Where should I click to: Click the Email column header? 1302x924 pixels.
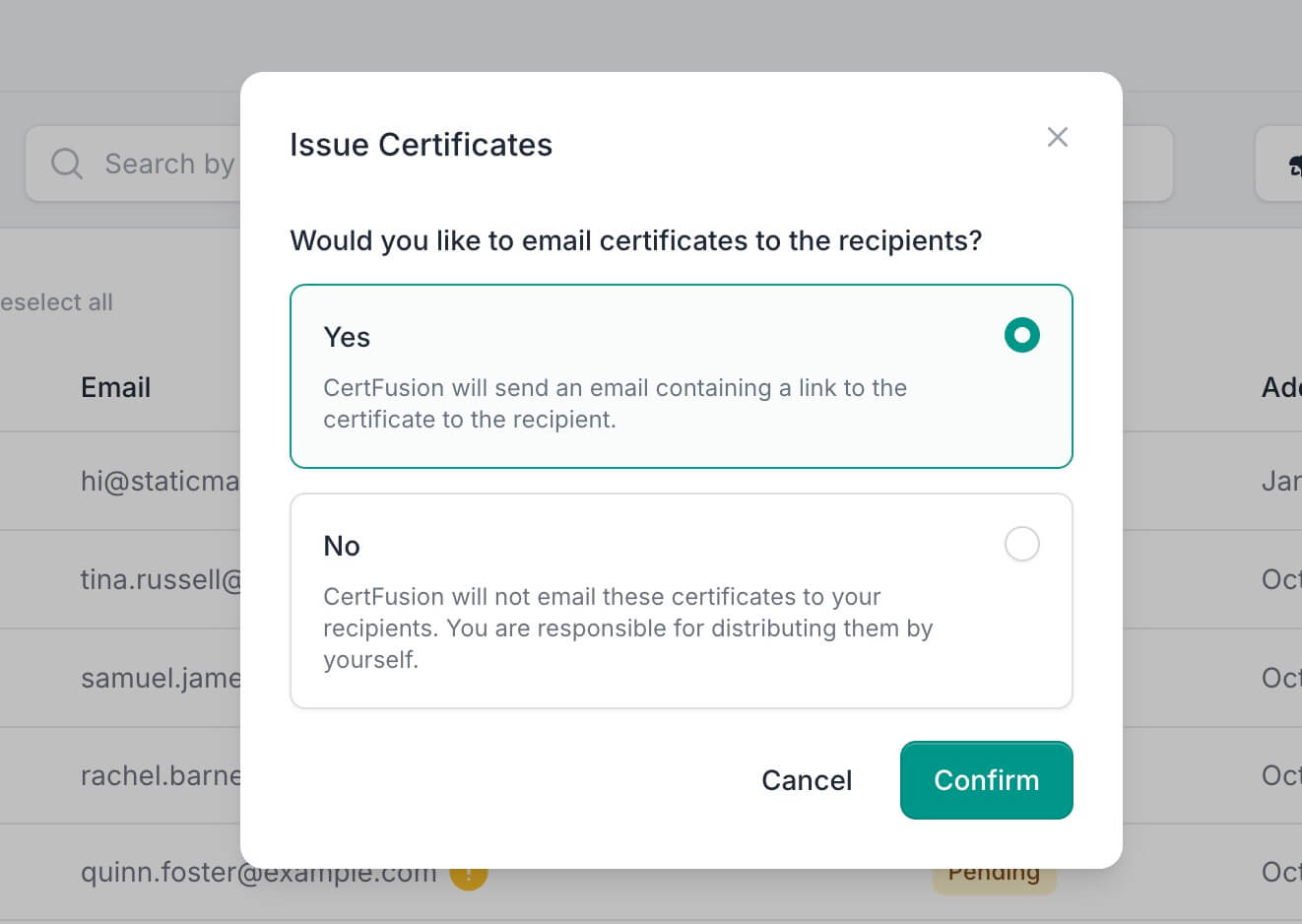(115, 387)
